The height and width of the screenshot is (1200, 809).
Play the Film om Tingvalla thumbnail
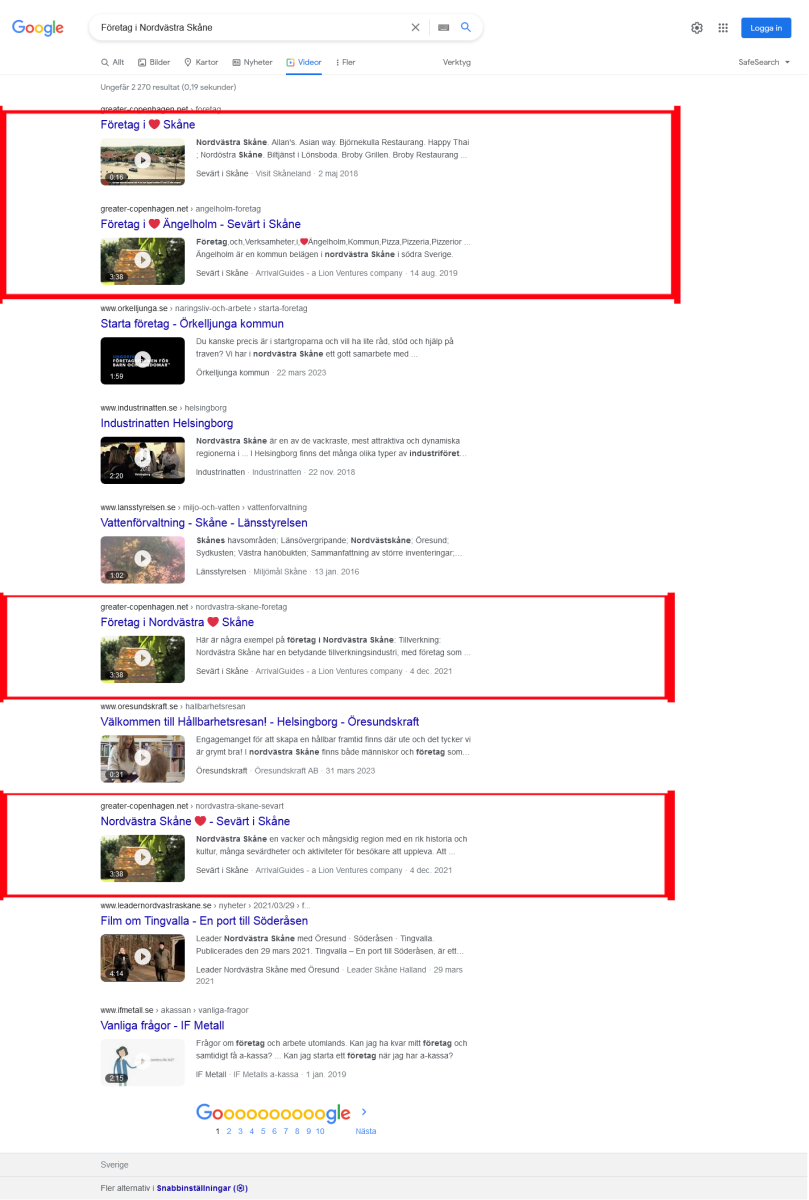click(142, 957)
